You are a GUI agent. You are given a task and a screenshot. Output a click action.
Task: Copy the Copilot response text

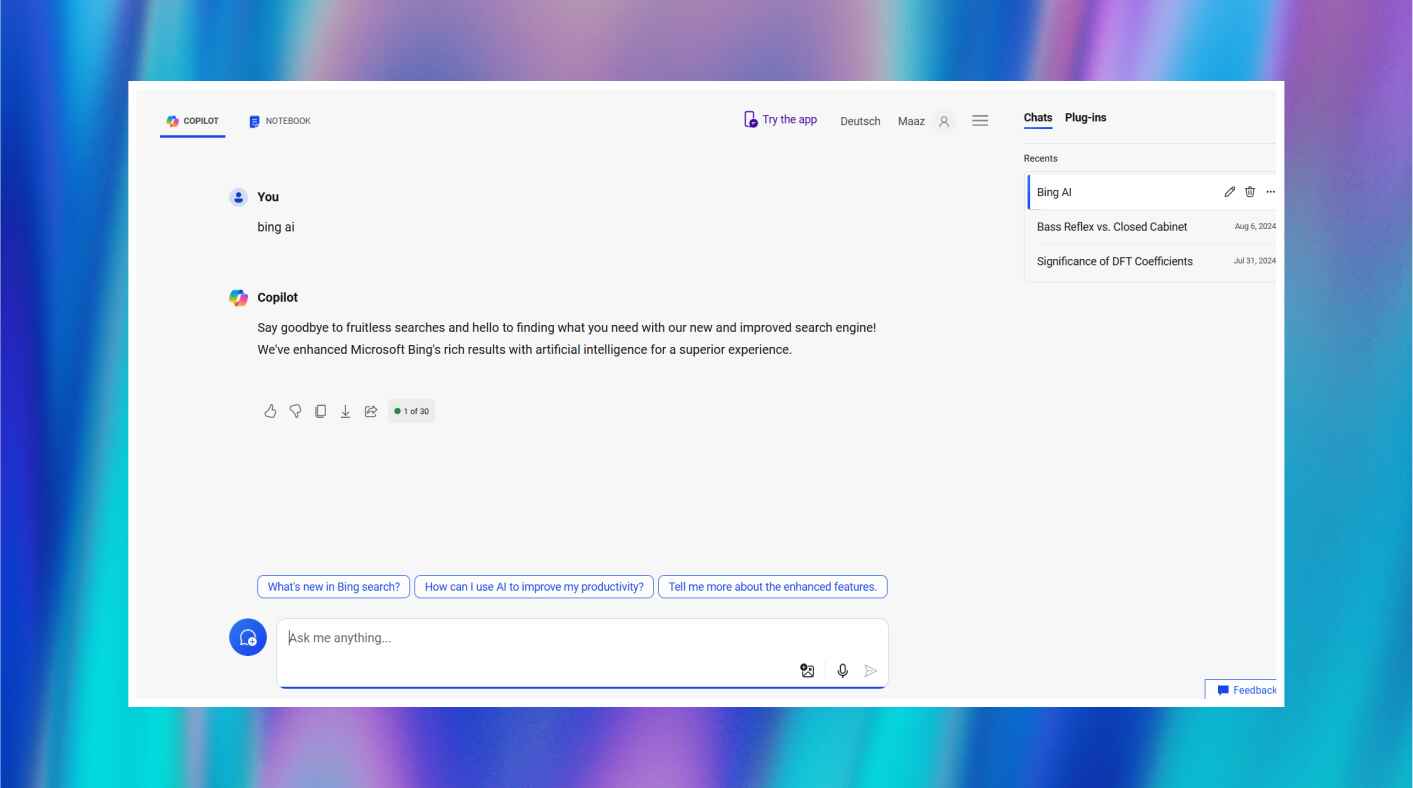(320, 411)
